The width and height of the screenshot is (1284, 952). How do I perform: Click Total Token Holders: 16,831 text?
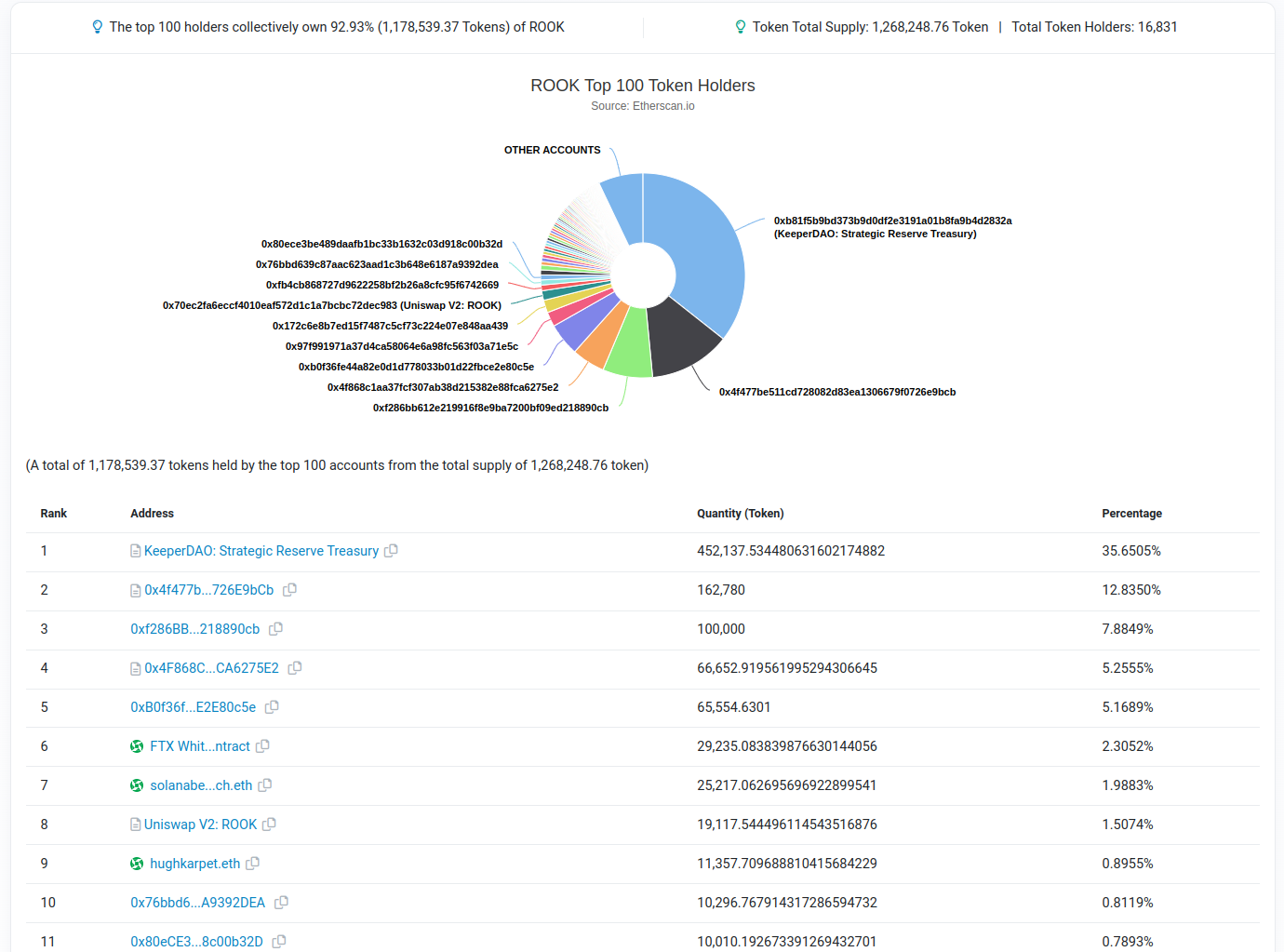coord(1094,27)
